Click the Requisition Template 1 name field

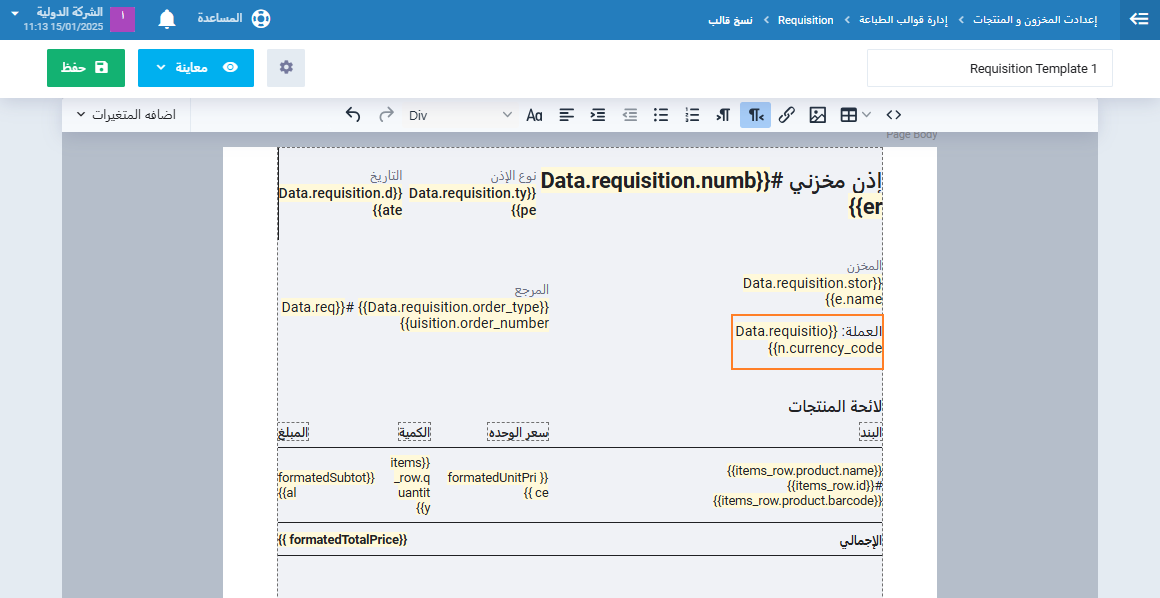pyautogui.click(x=989, y=68)
